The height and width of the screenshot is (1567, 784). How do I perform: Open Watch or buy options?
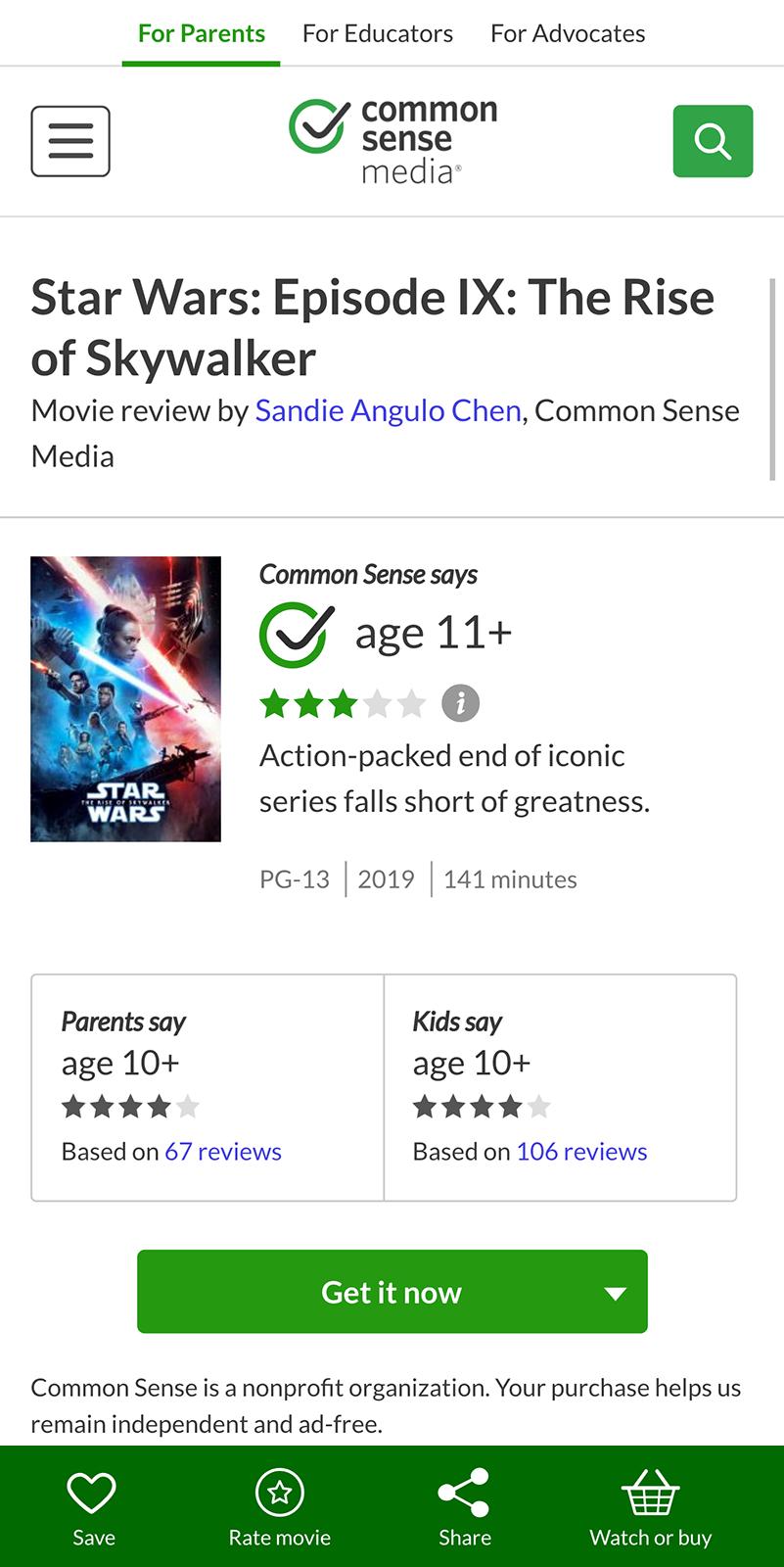[x=650, y=1505]
